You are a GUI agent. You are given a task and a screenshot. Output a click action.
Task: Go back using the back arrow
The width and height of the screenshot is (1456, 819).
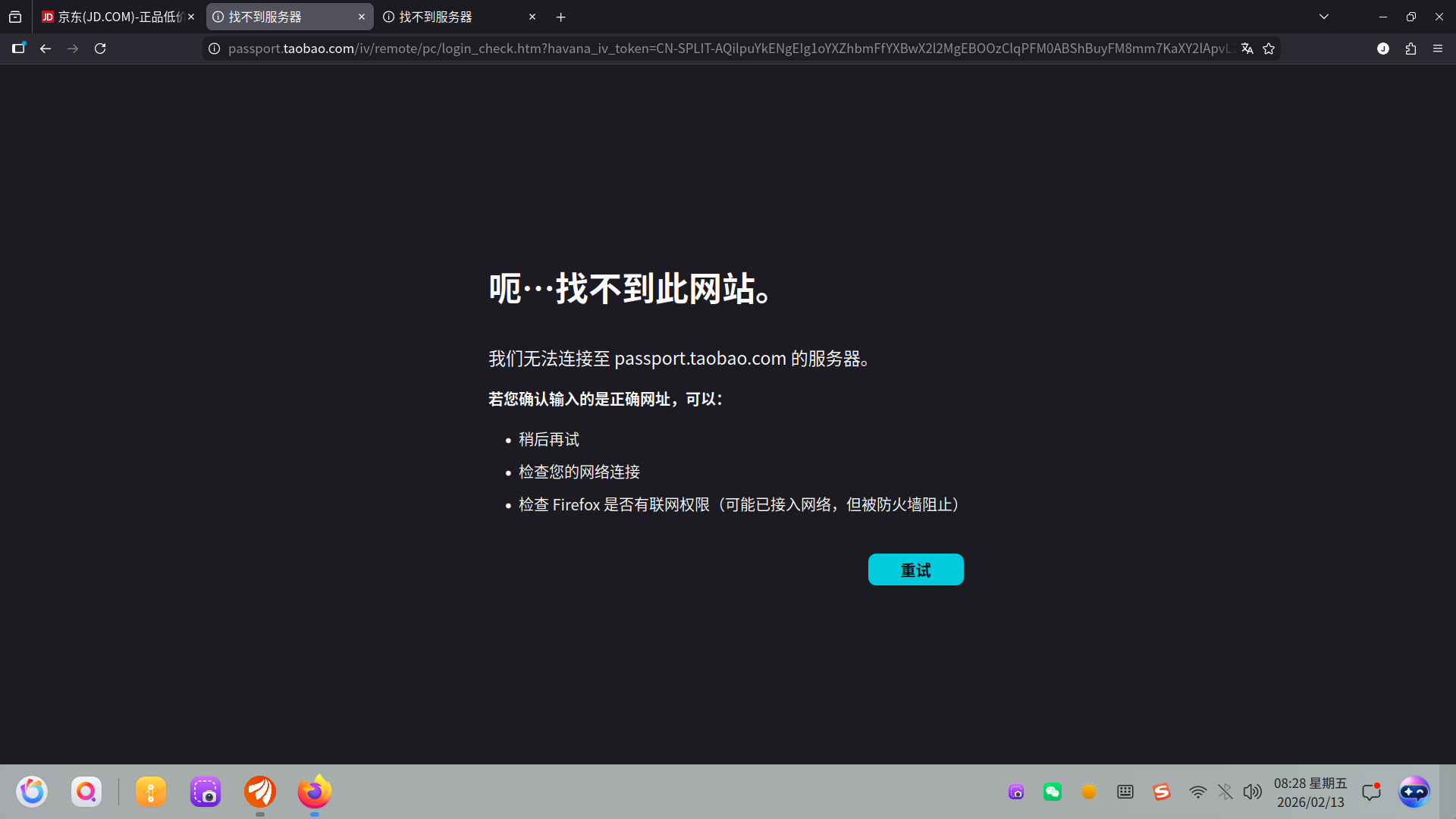pyautogui.click(x=45, y=49)
